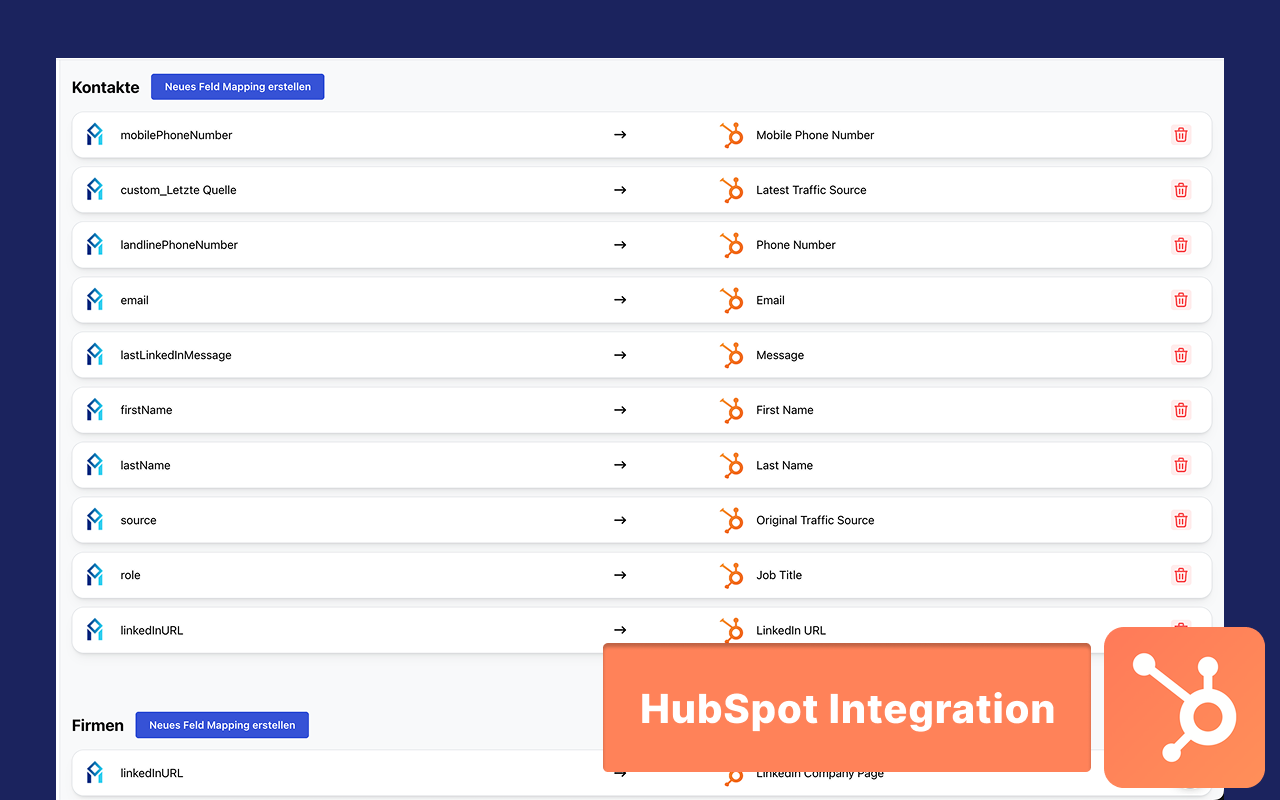Delete the mobilePhoneNumber mapping

(x=1181, y=135)
